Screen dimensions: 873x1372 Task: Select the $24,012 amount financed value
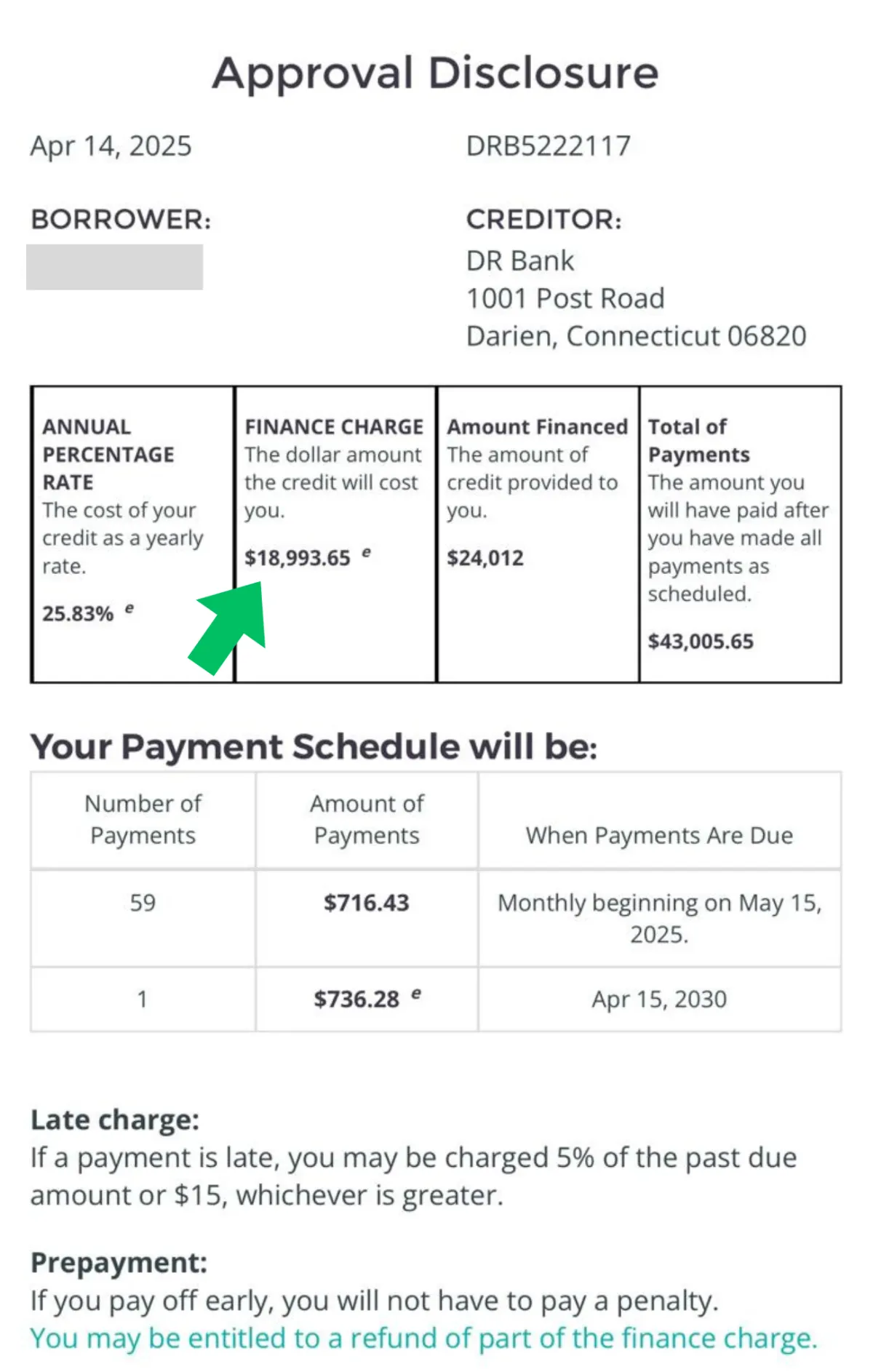[485, 558]
